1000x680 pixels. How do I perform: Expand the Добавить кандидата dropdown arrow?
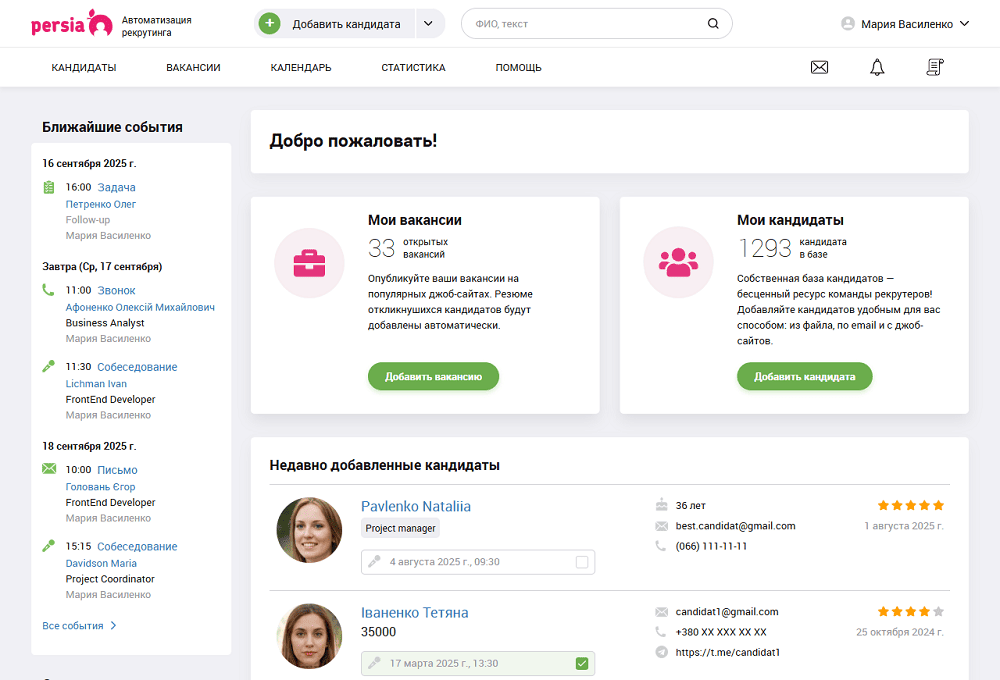429,22
